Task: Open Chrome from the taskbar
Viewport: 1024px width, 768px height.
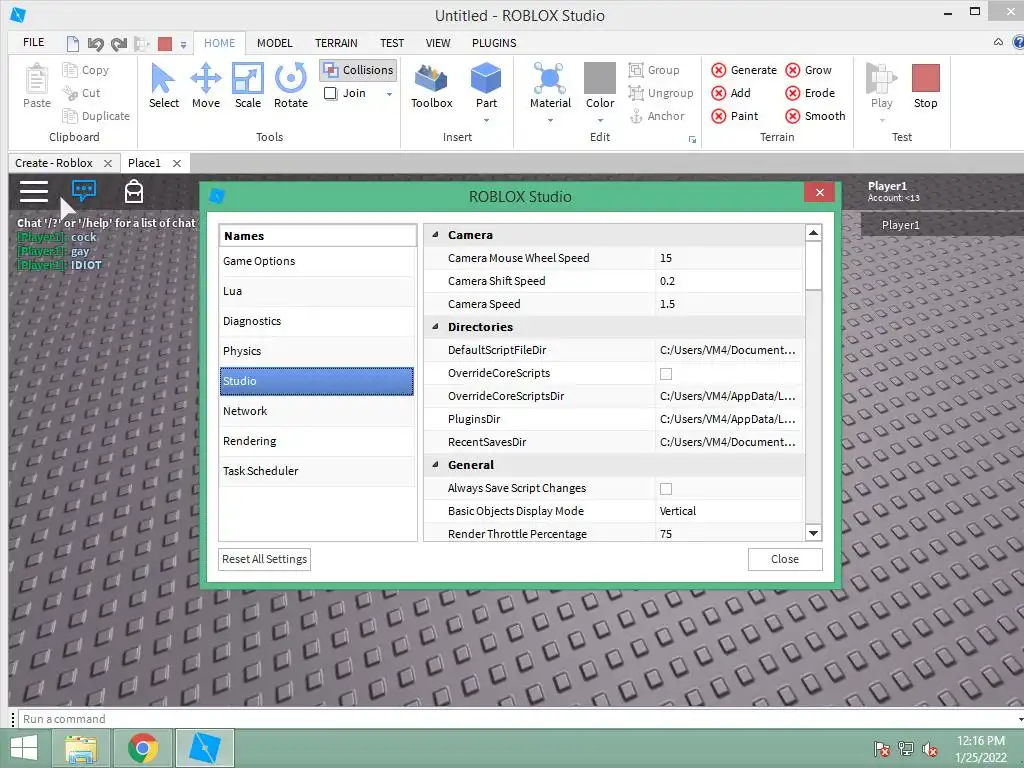Action: tap(143, 748)
